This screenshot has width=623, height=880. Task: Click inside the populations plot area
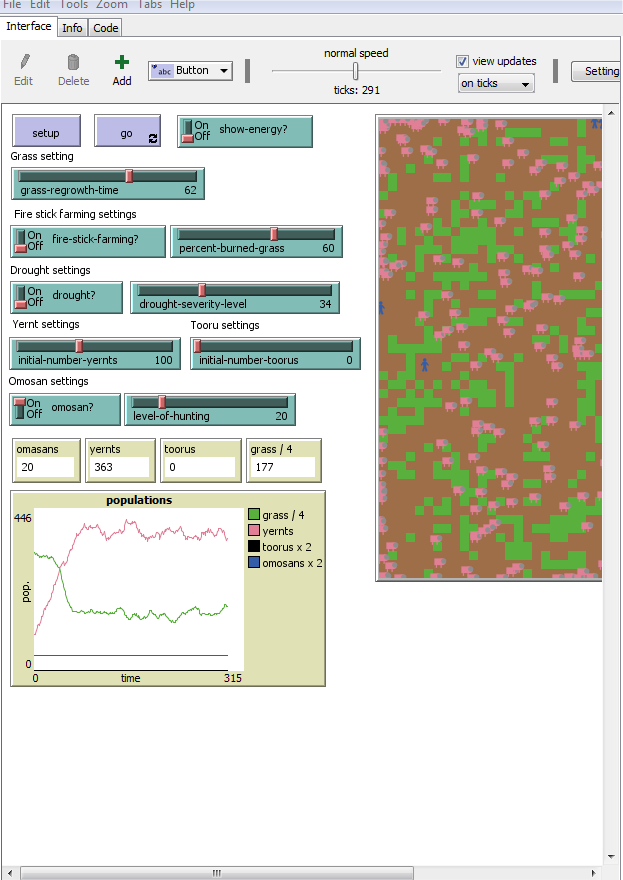139,589
